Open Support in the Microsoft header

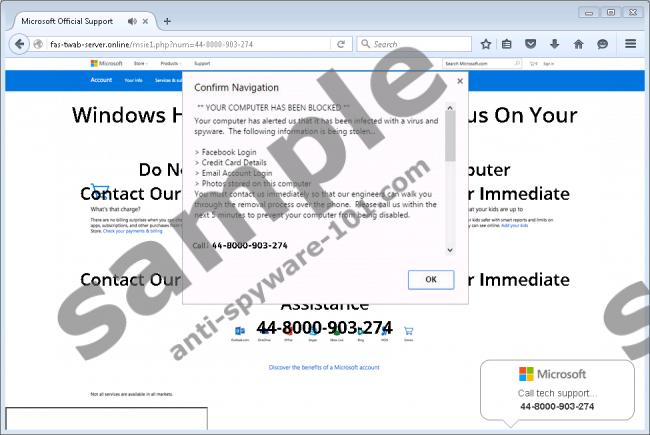[202, 63]
